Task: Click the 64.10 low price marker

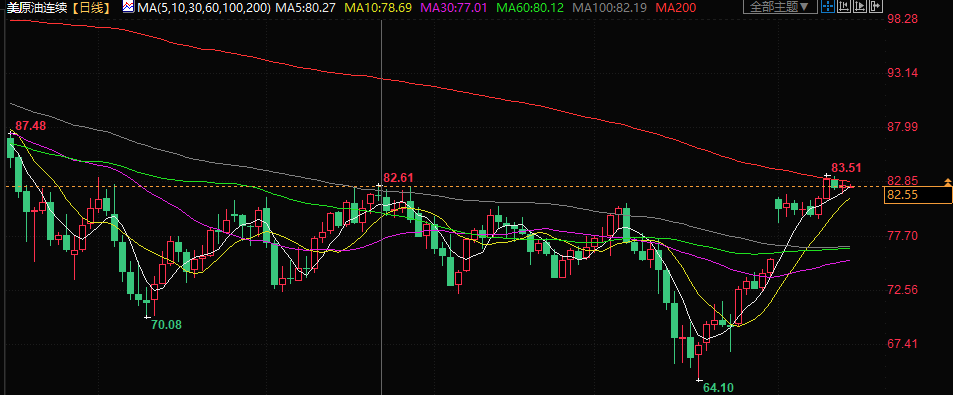Action: (x=718, y=387)
